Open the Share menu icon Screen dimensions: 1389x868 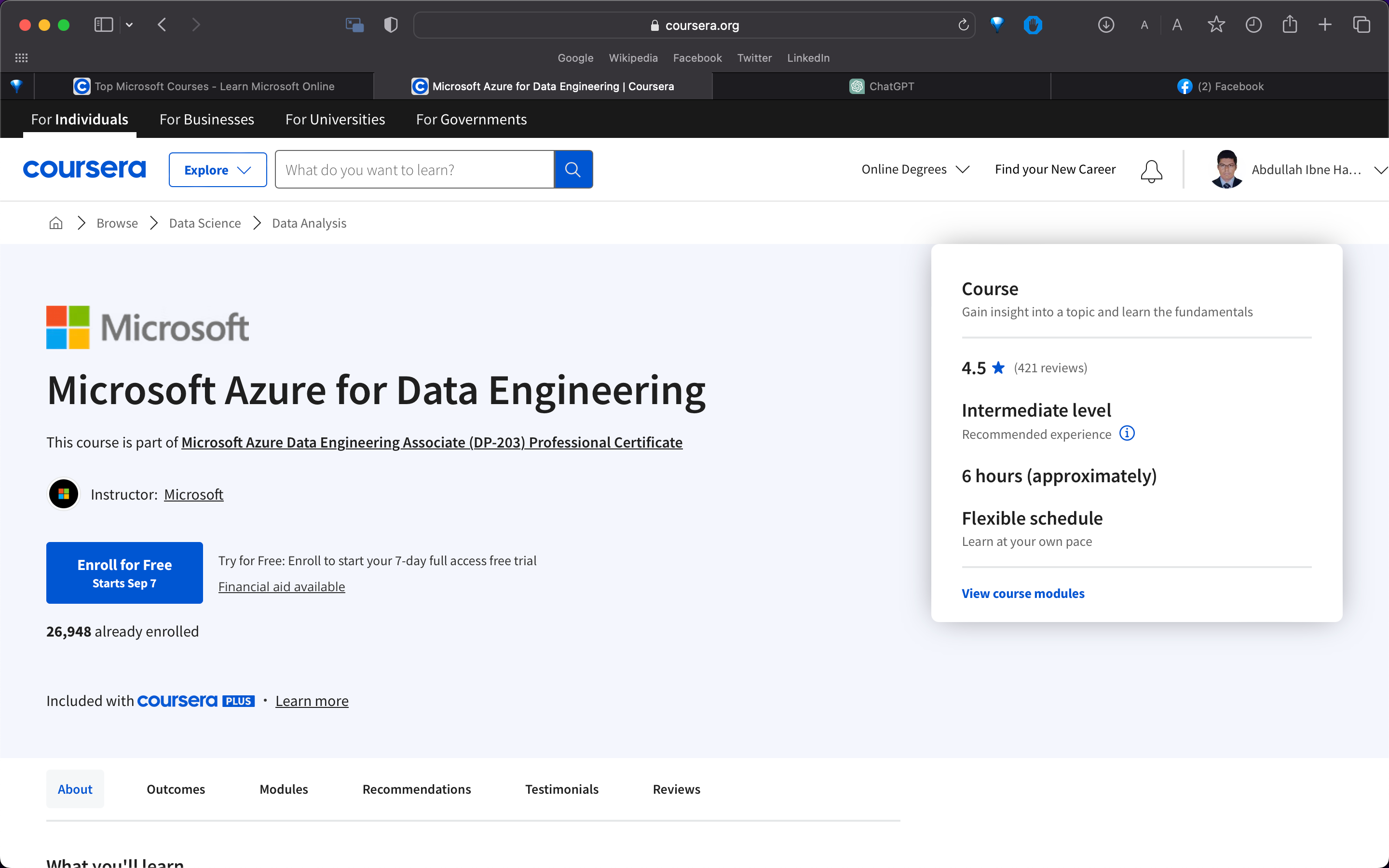(1290, 24)
